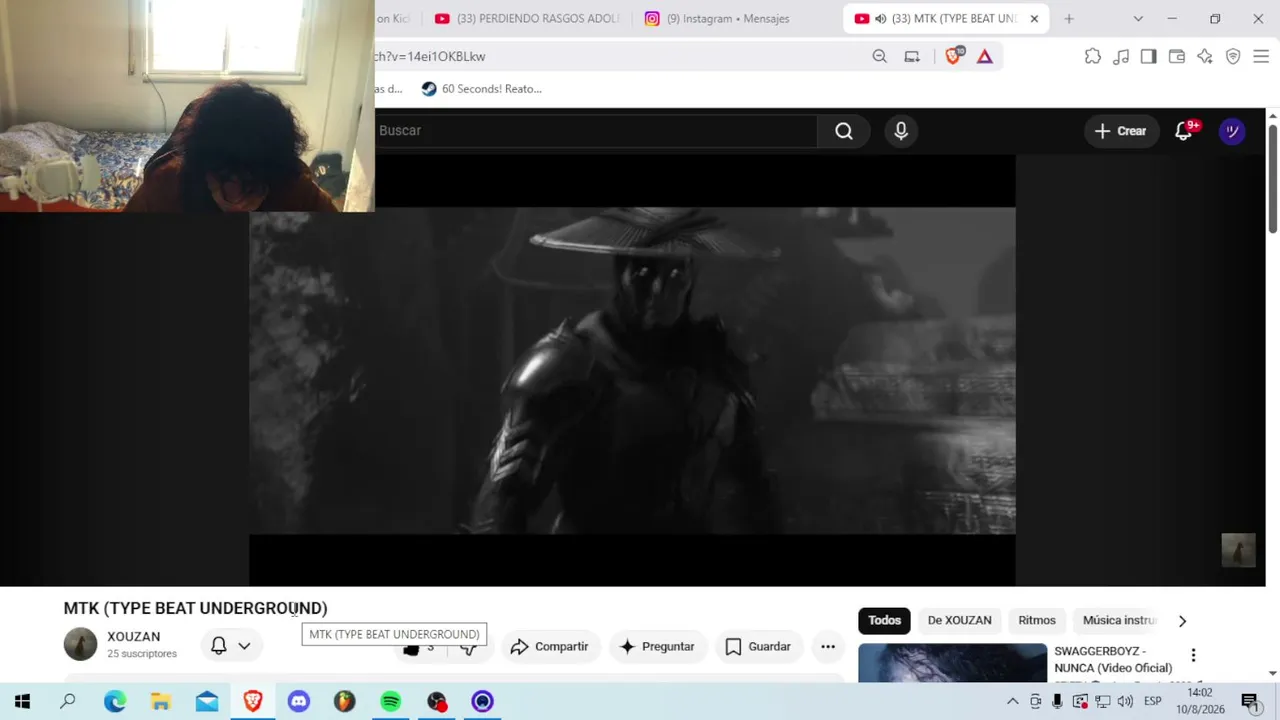The height and width of the screenshot is (720, 1280).
Task: Open volume control in system tray
Action: point(1125,702)
